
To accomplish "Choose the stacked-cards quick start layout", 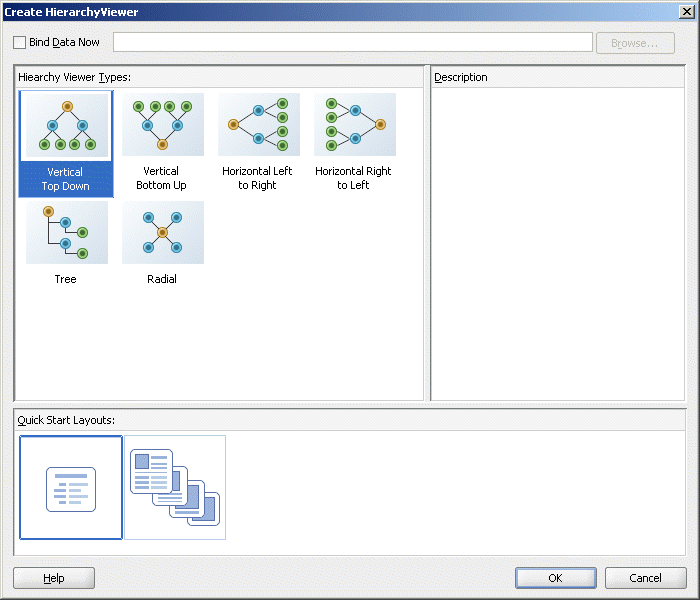I will pyautogui.click(x=175, y=488).
